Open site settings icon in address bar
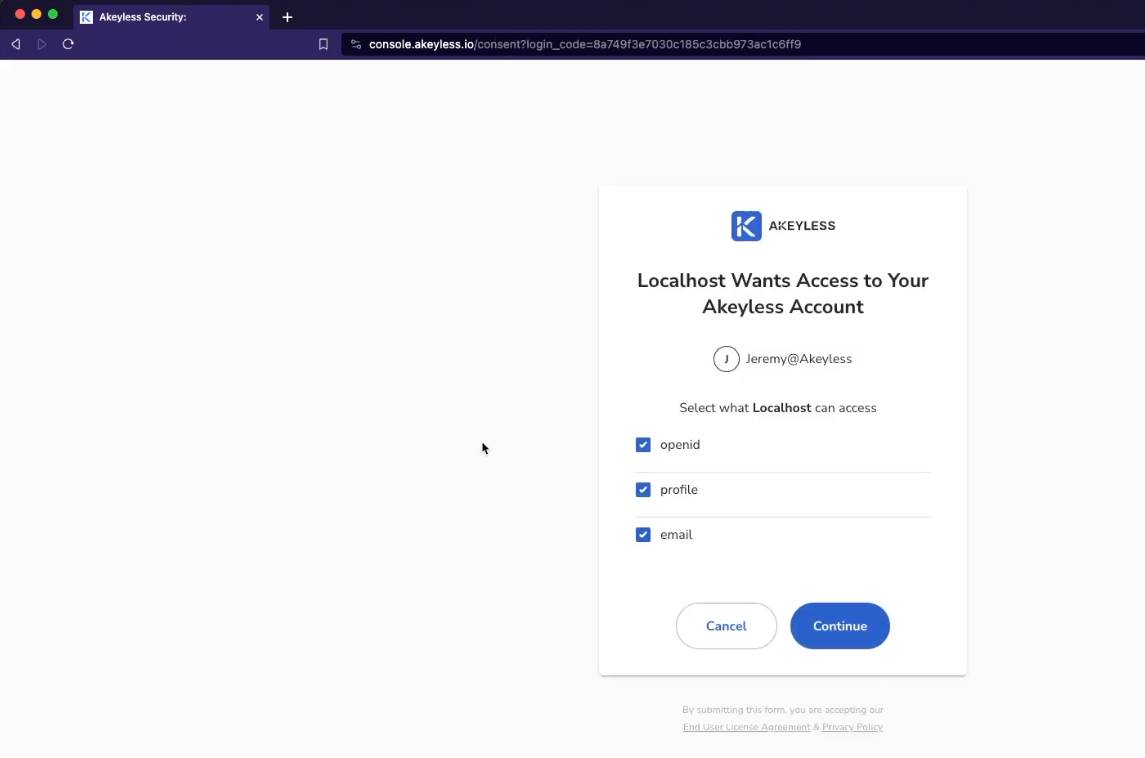This screenshot has width=1145, height=758. (x=356, y=44)
